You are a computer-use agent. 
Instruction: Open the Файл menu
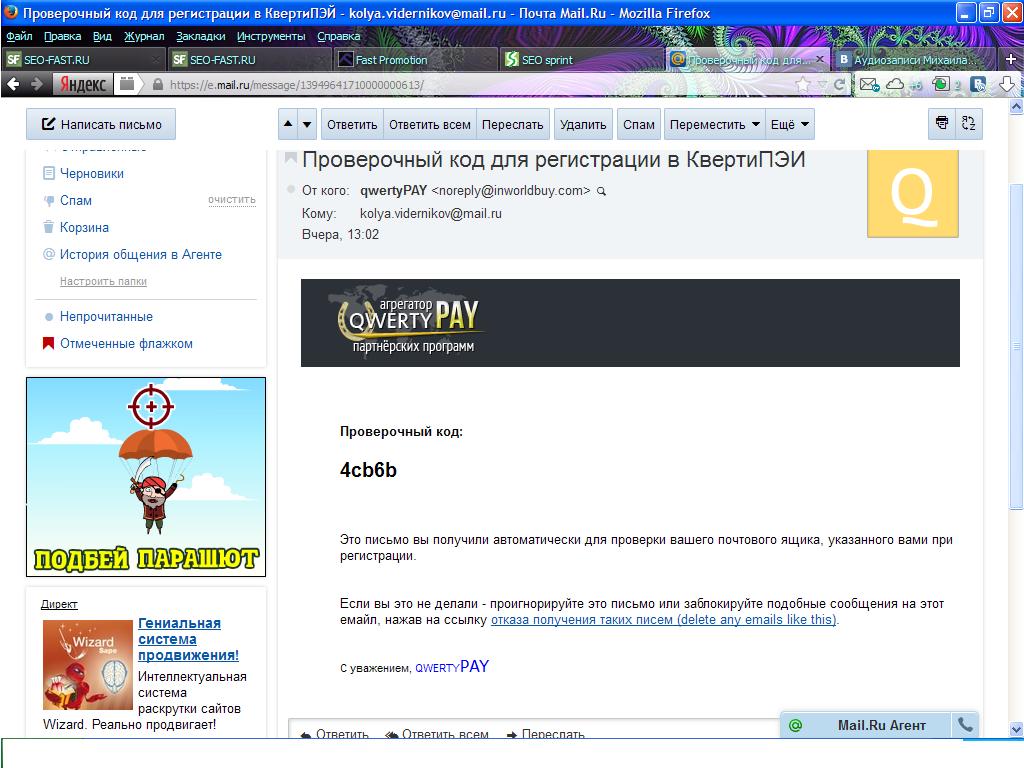click(x=19, y=36)
